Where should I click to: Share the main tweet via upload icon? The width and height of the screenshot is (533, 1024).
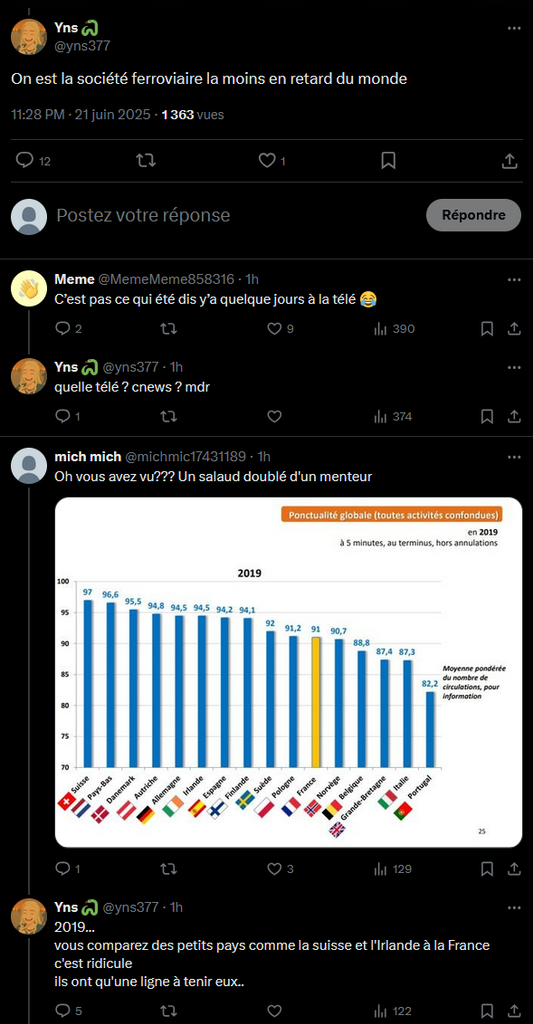tap(510, 160)
